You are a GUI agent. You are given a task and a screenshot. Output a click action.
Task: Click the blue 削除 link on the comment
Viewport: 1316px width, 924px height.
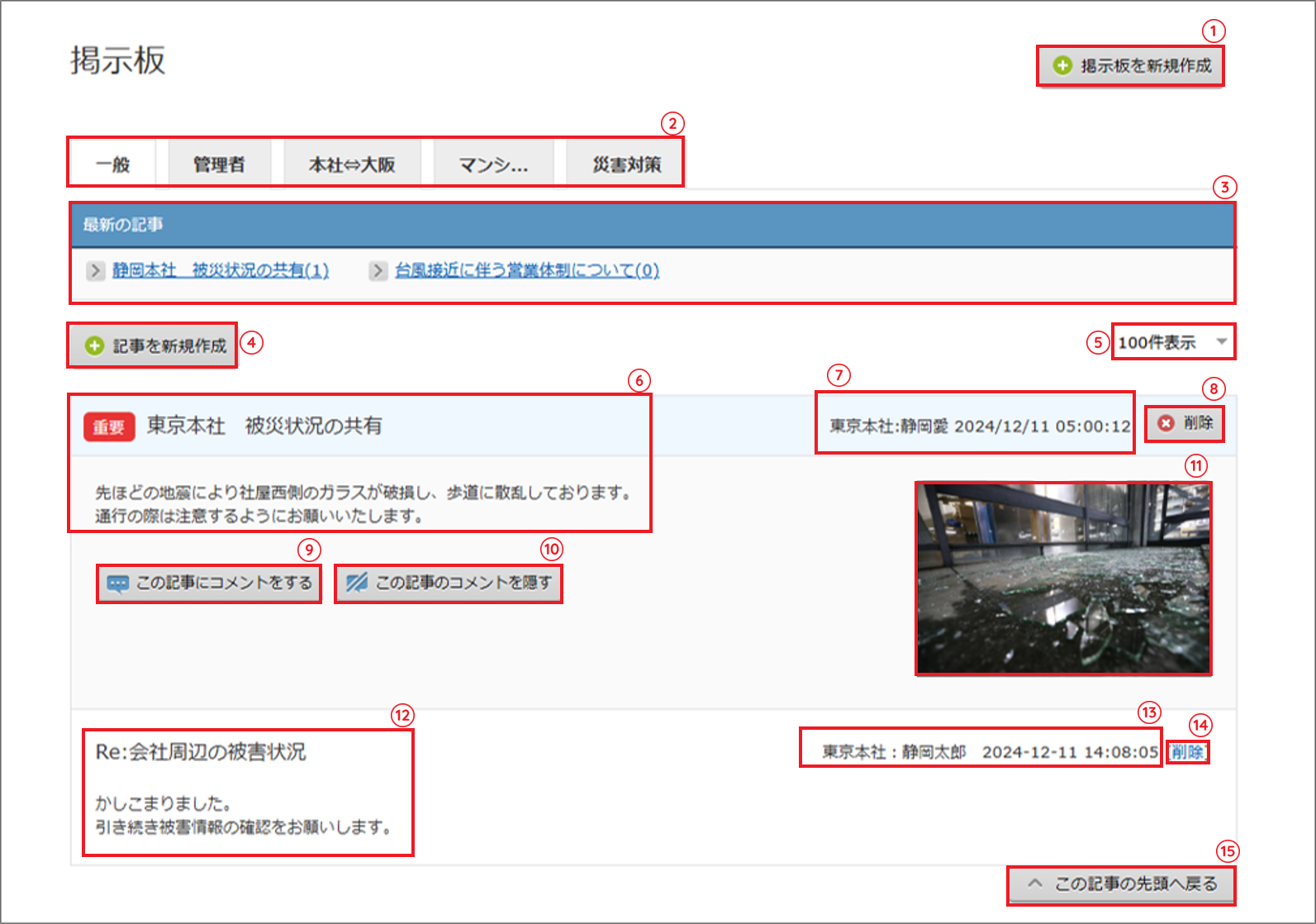click(x=1187, y=752)
